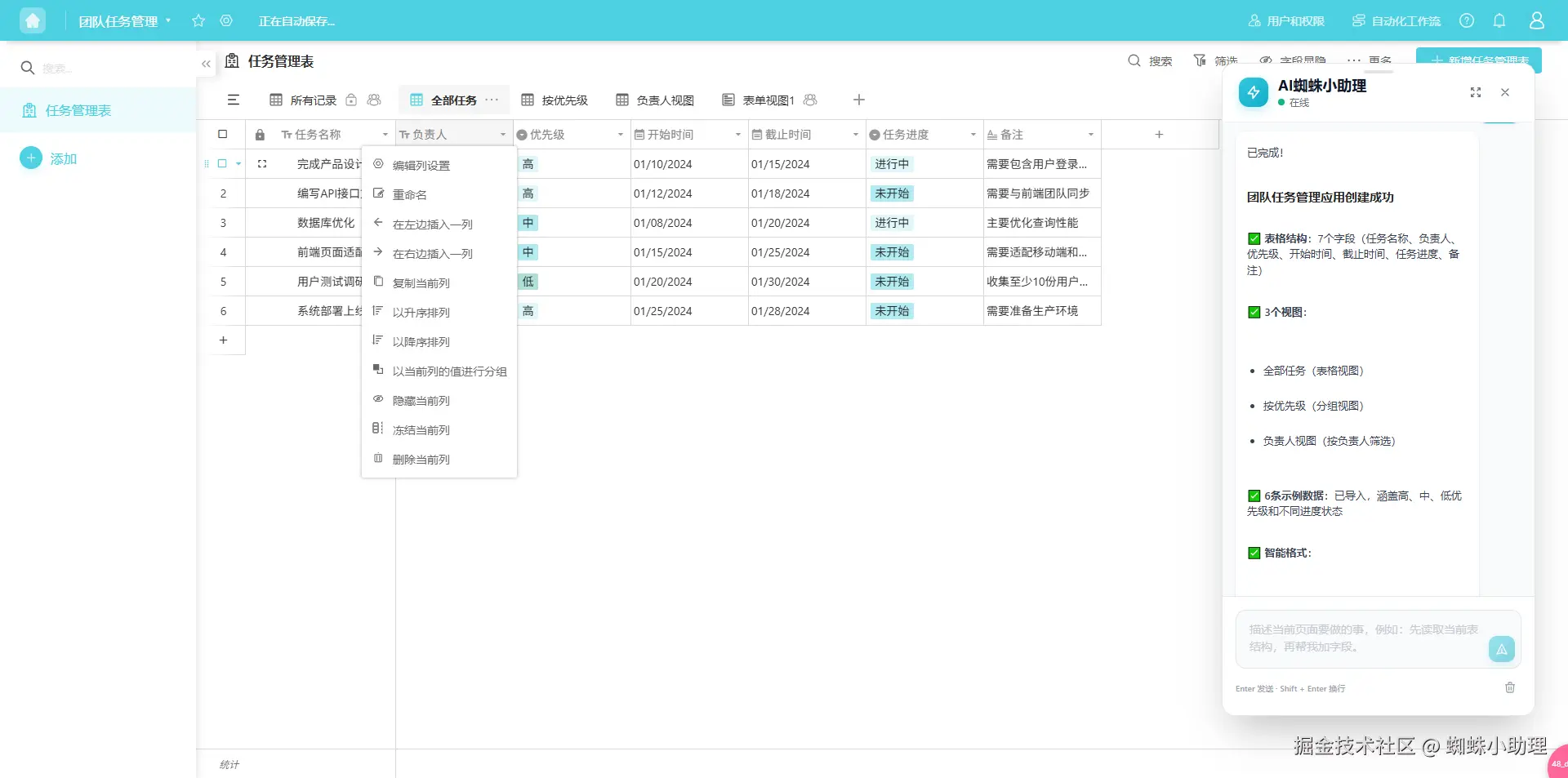Expand row 1 record with expand icon
The image size is (1568, 778).
click(262, 164)
